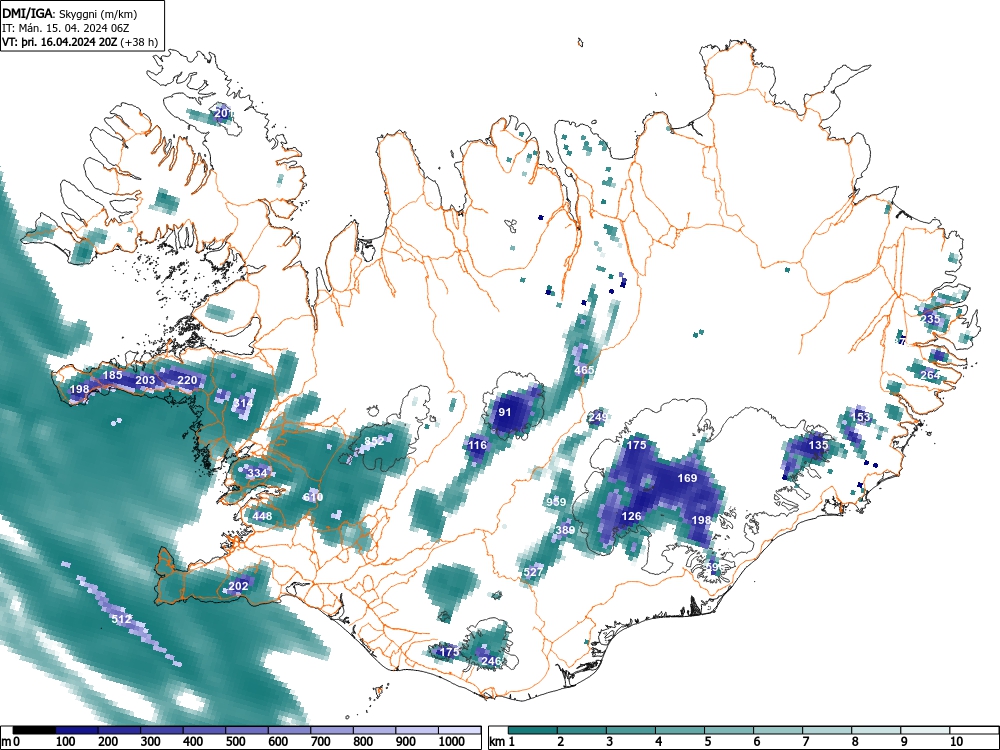Click the 448 visibility label
Screen dimensions: 1000x750
pyautogui.click(x=262, y=516)
